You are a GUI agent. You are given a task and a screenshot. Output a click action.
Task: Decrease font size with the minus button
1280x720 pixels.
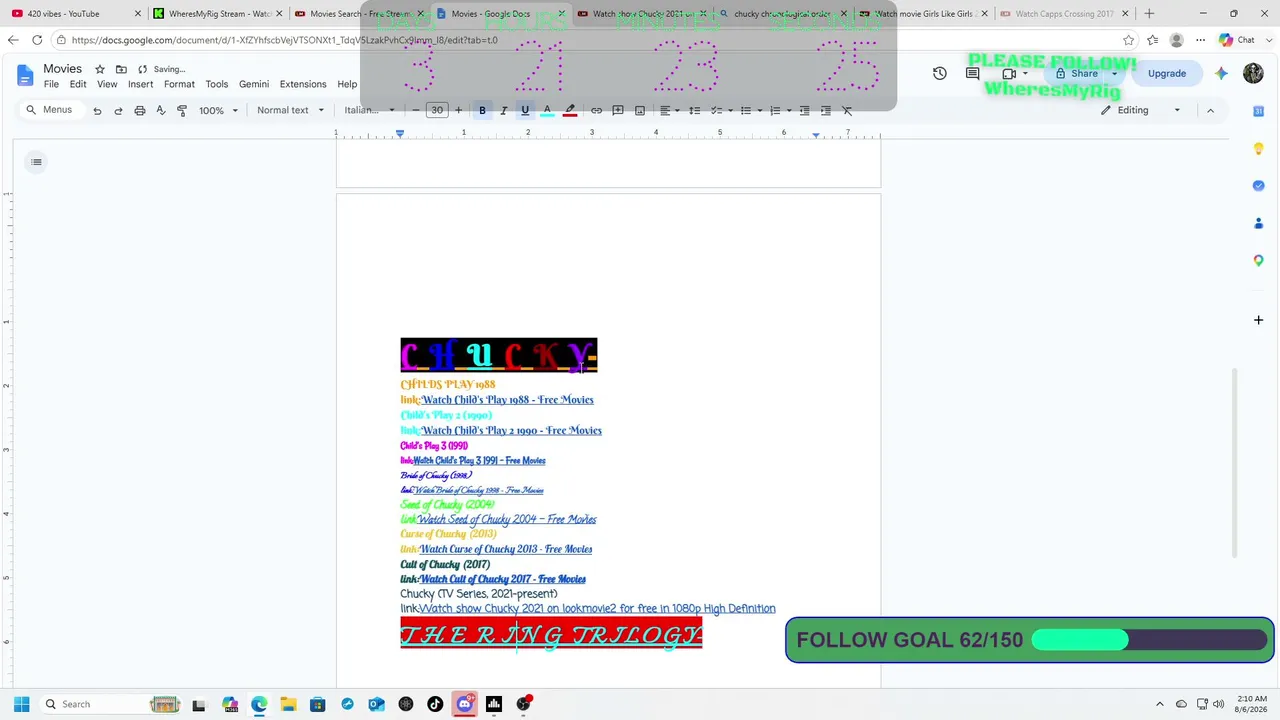416,110
